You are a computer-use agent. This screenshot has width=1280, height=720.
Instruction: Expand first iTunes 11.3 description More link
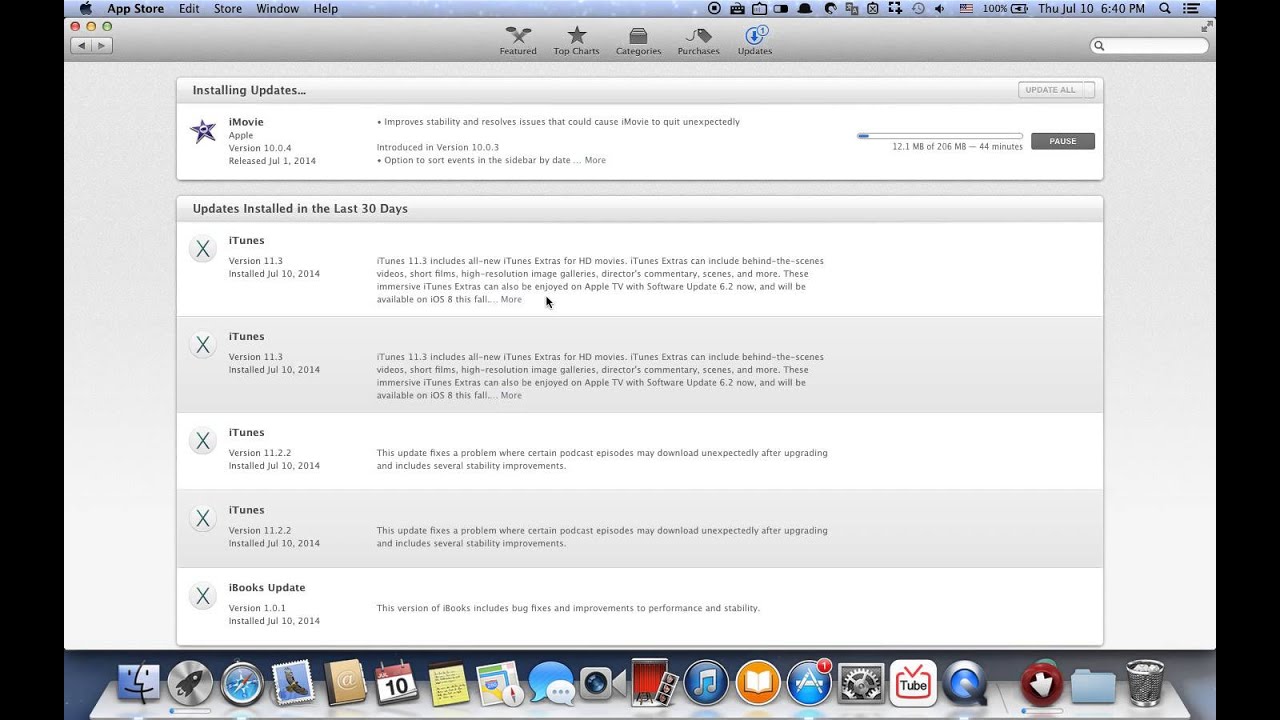coord(511,299)
